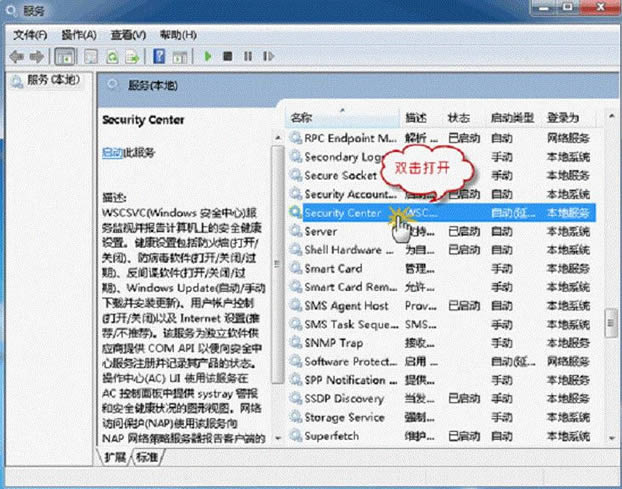Select the Secure Socket service row
622x489 pixels.
pyautogui.click(x=441, y=175)
